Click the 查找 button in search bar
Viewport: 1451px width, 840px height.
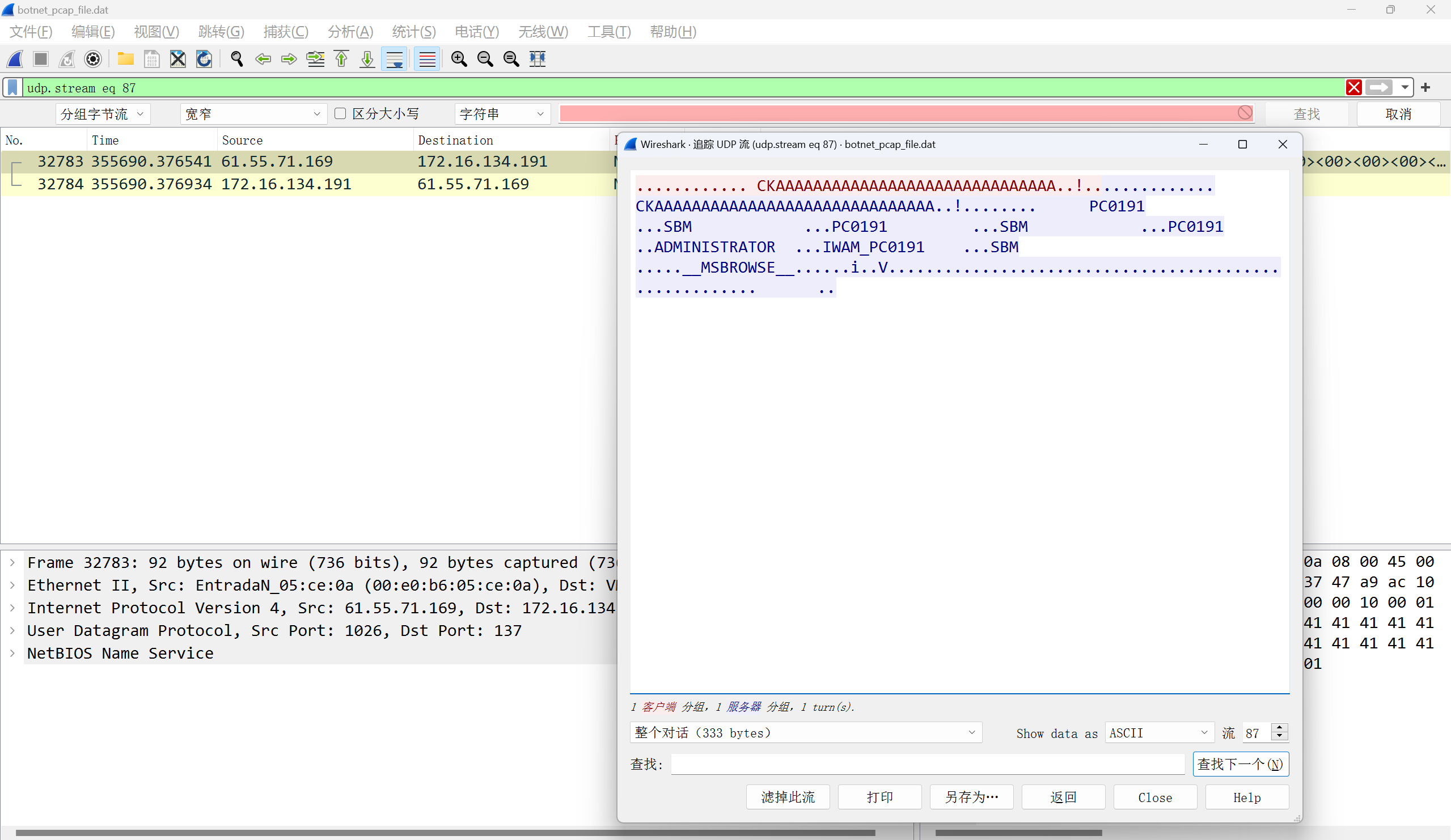pos(1306,114)
